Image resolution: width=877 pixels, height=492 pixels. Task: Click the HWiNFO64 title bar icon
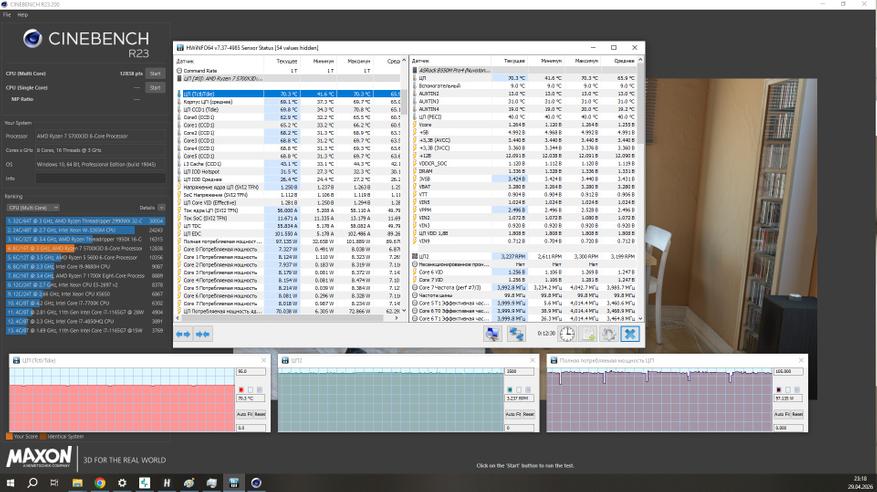pyautogui.click(x=181, y=48)
